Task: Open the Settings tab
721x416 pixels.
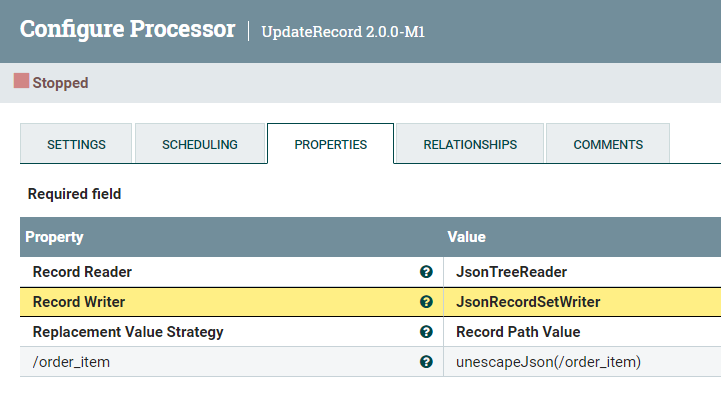Action: coord(76,144)
